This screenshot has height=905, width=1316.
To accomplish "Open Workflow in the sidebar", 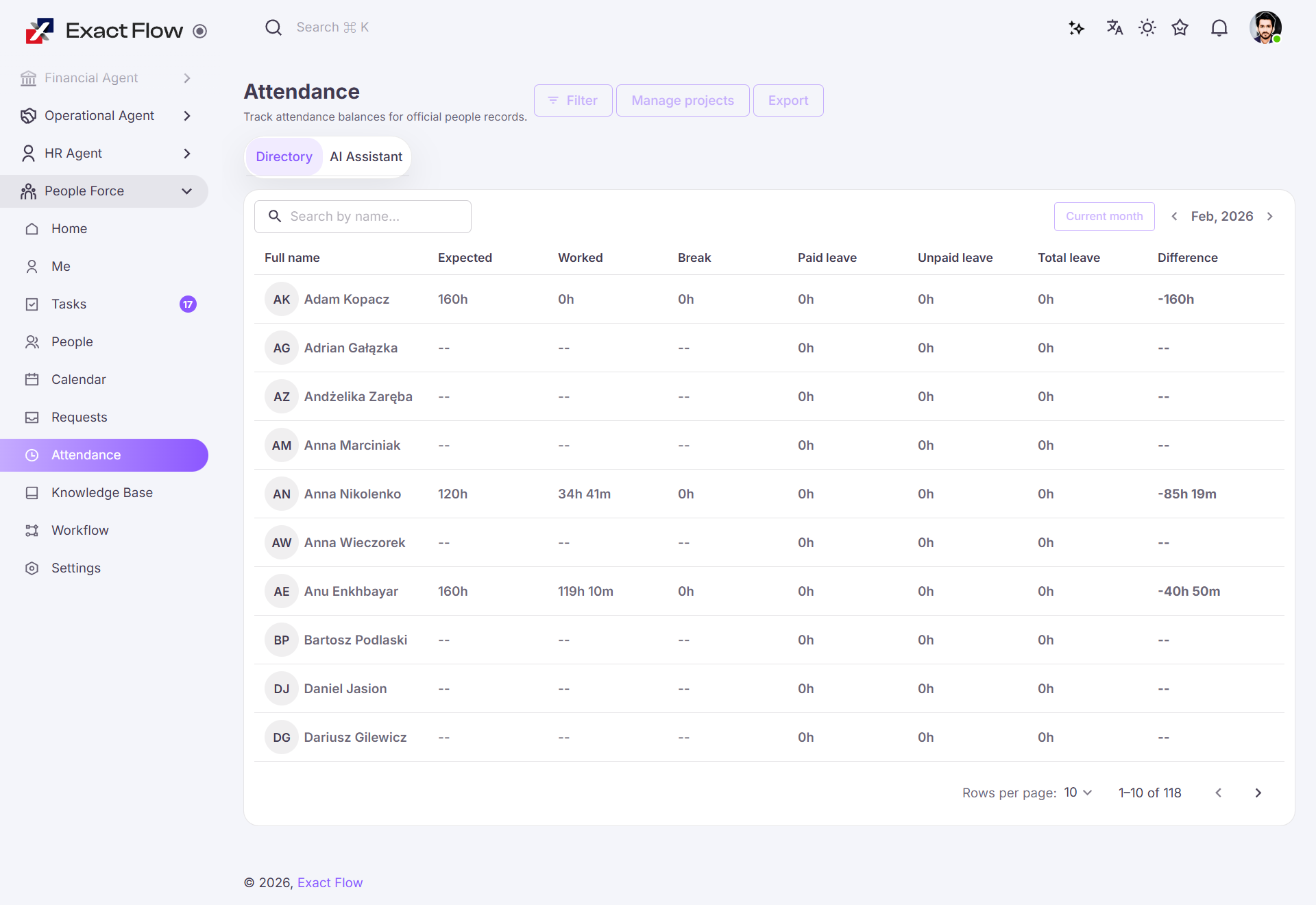I will tap(80, 530).
